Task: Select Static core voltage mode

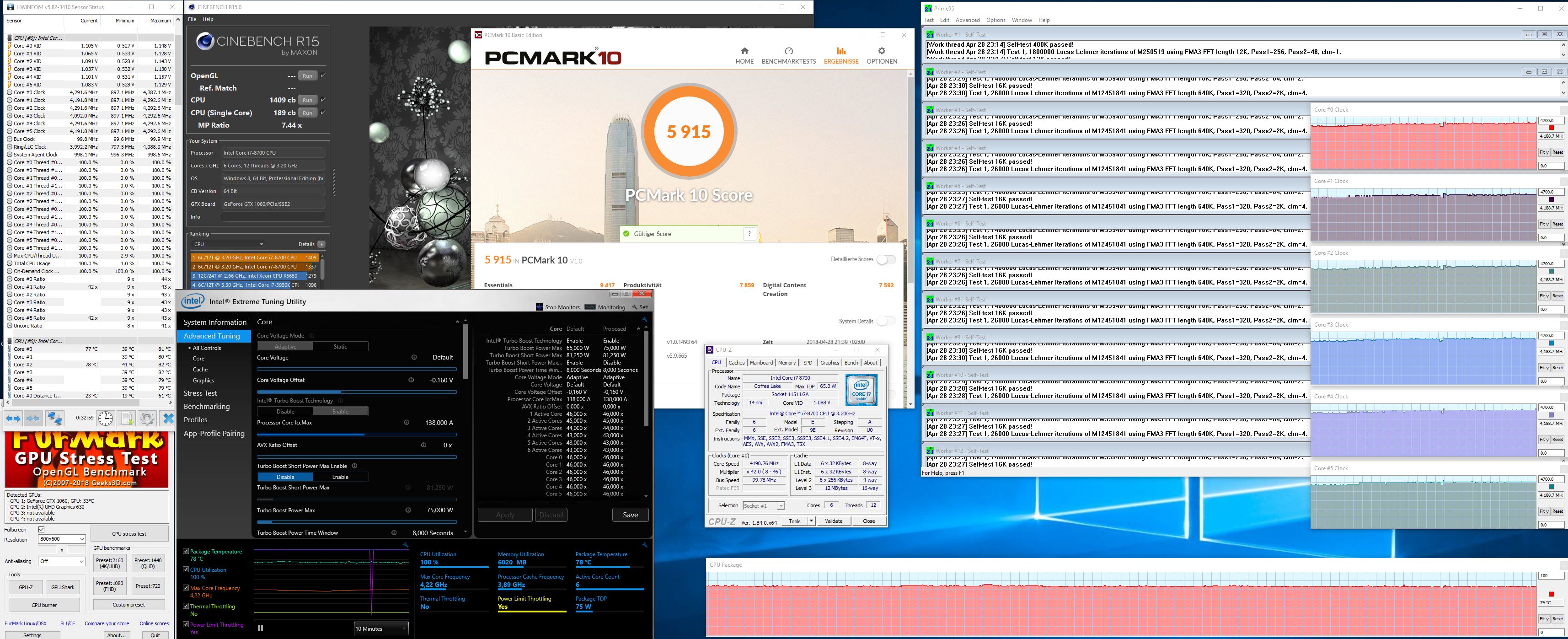Action: tap(340, 347)
